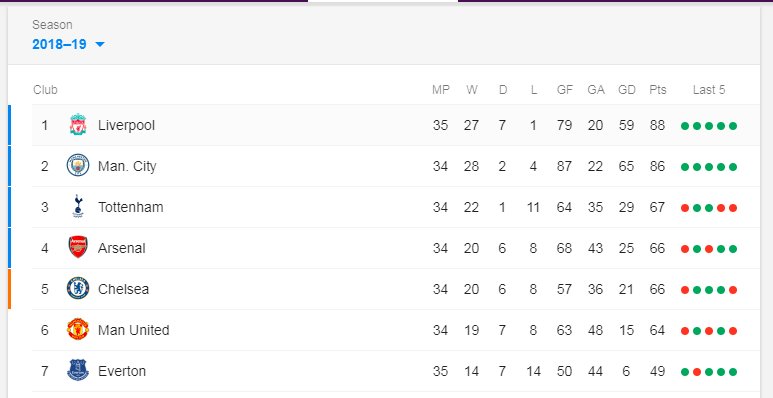Click Everton's red loss result dot

(697, 372)
